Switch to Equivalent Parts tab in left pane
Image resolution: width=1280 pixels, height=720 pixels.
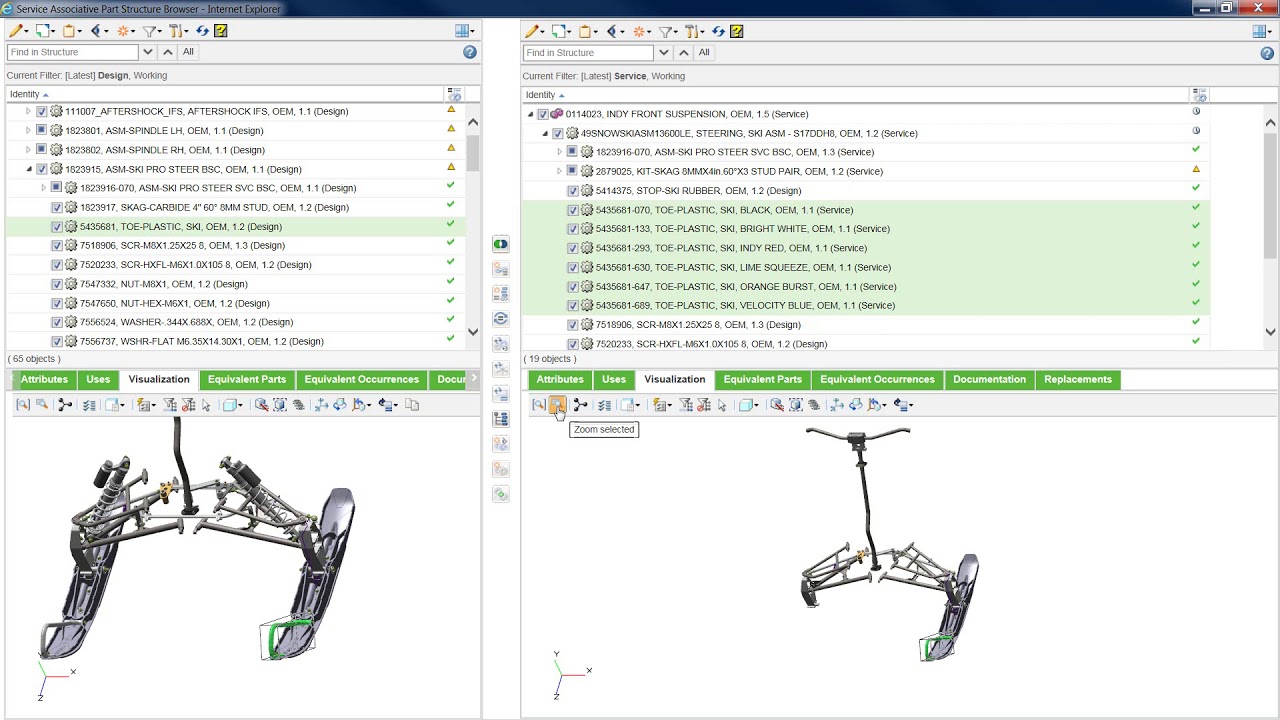coord(247,380)
